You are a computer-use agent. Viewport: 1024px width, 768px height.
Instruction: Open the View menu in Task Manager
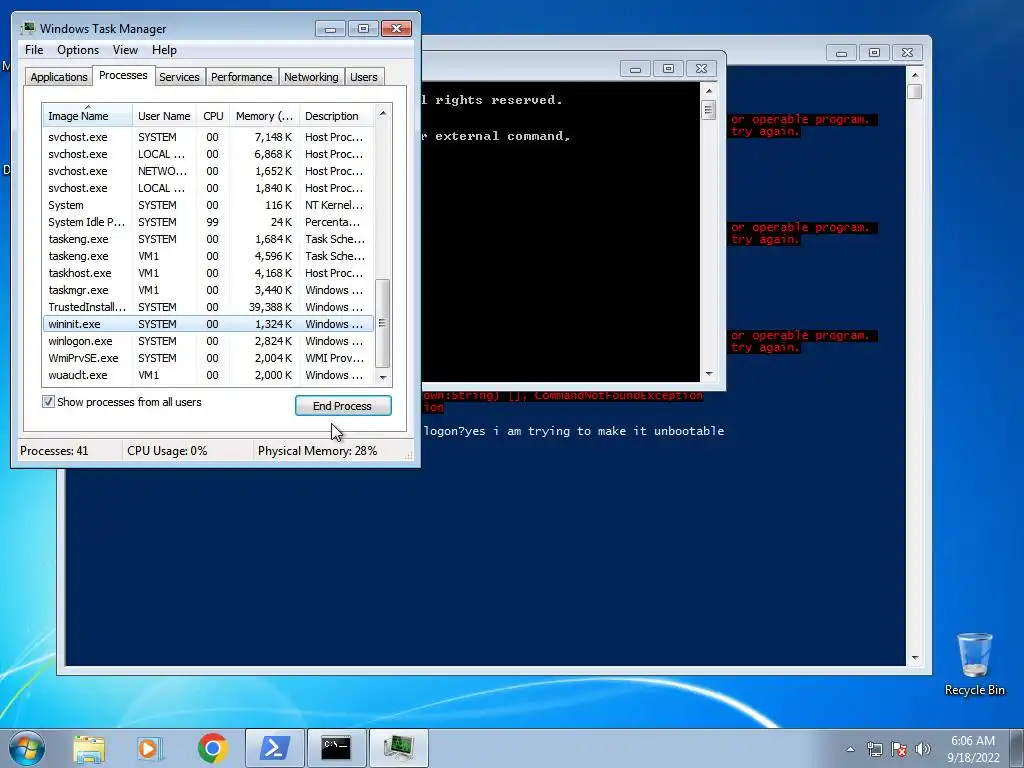[125, 50]
